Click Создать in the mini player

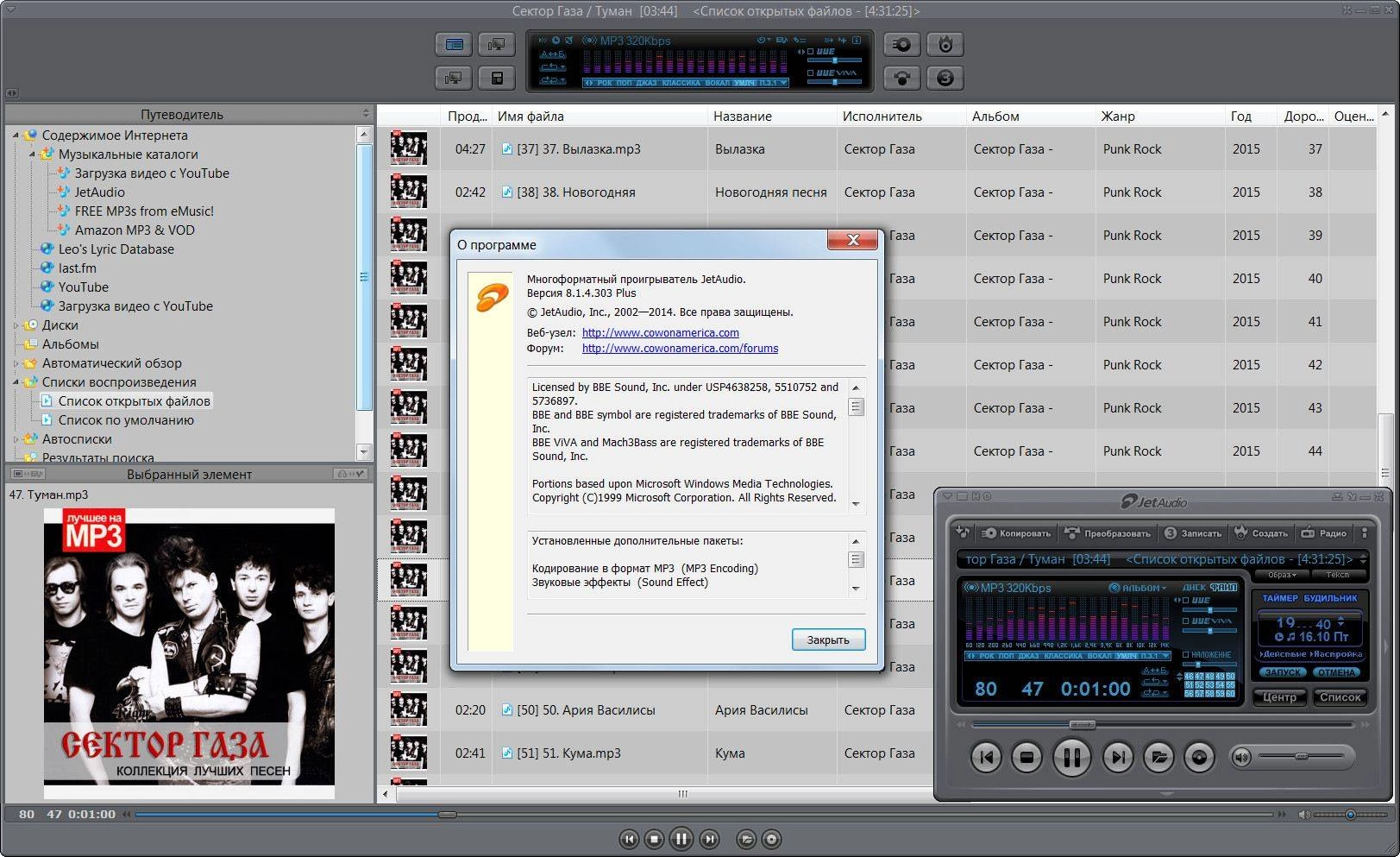[x=1261, y=533]
